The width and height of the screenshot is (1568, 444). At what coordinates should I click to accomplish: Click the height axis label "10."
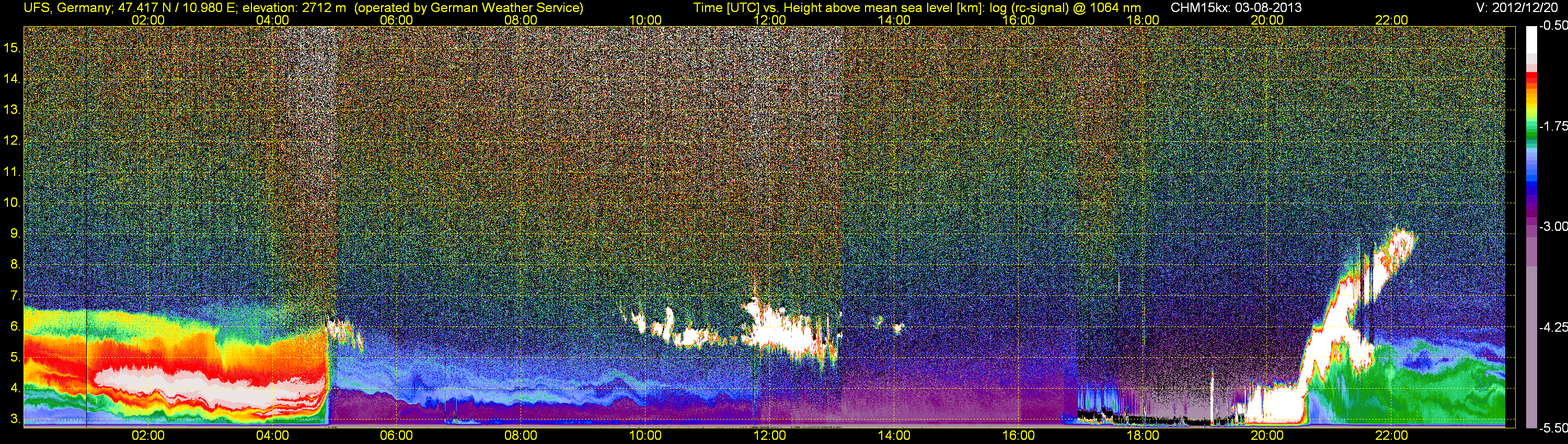12,203
